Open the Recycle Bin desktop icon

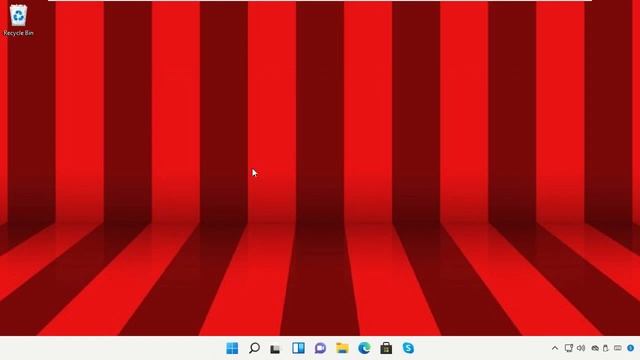click(x=18, y=16)
